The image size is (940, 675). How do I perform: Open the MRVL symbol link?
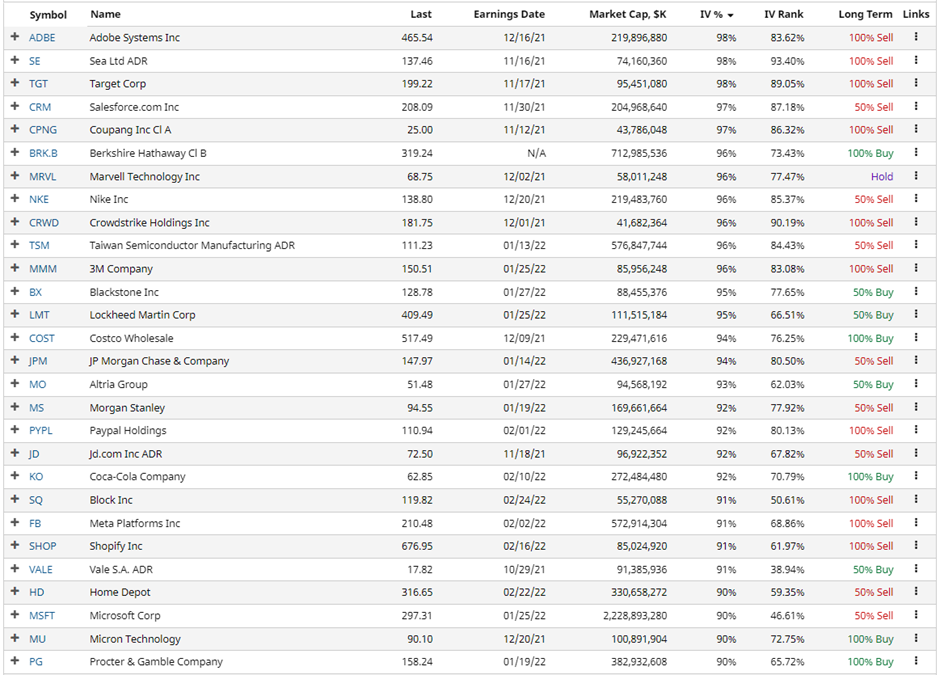40,176
